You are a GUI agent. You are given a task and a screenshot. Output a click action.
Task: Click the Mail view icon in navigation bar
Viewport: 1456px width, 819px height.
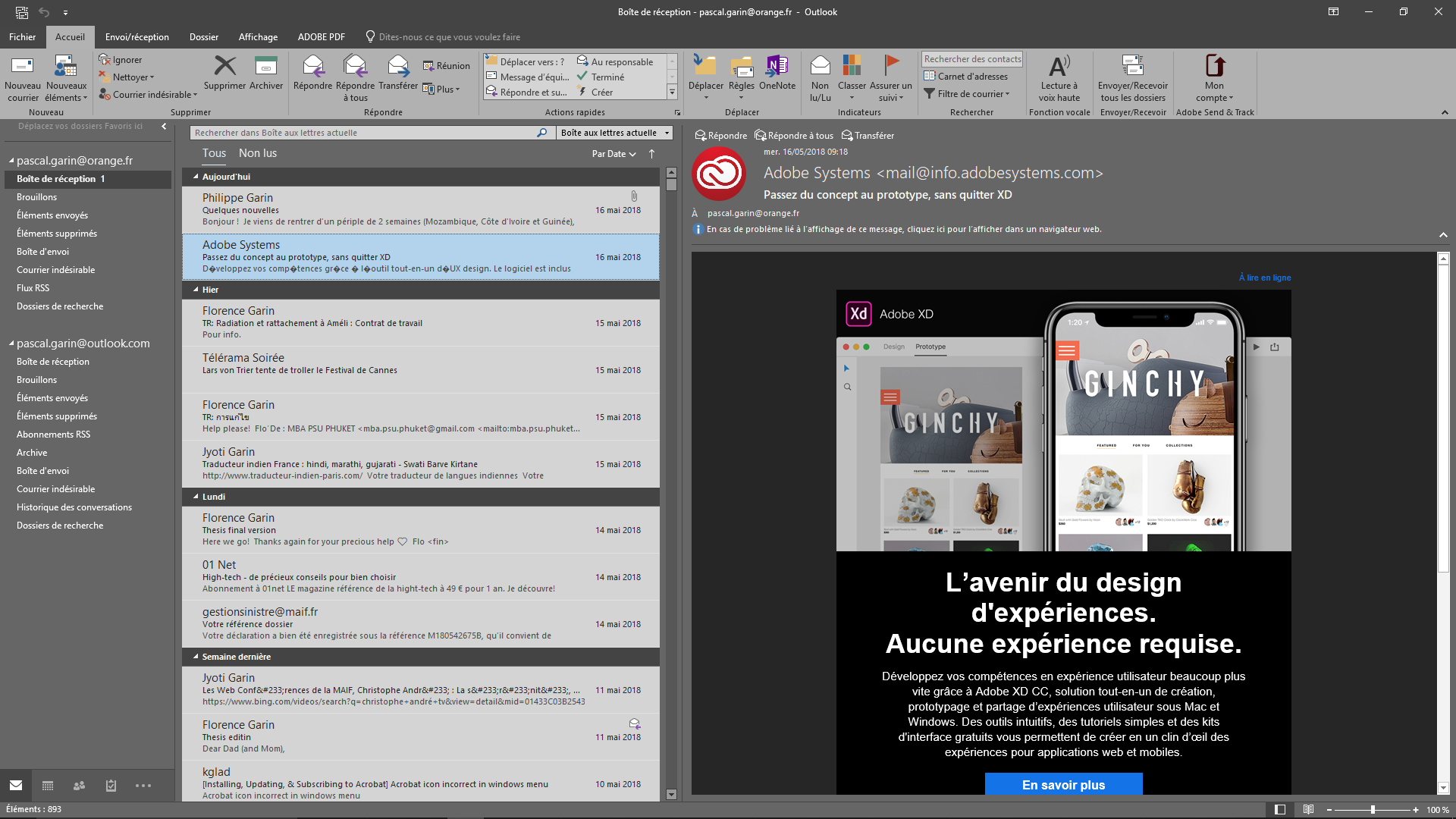click(x=16, y=786)
